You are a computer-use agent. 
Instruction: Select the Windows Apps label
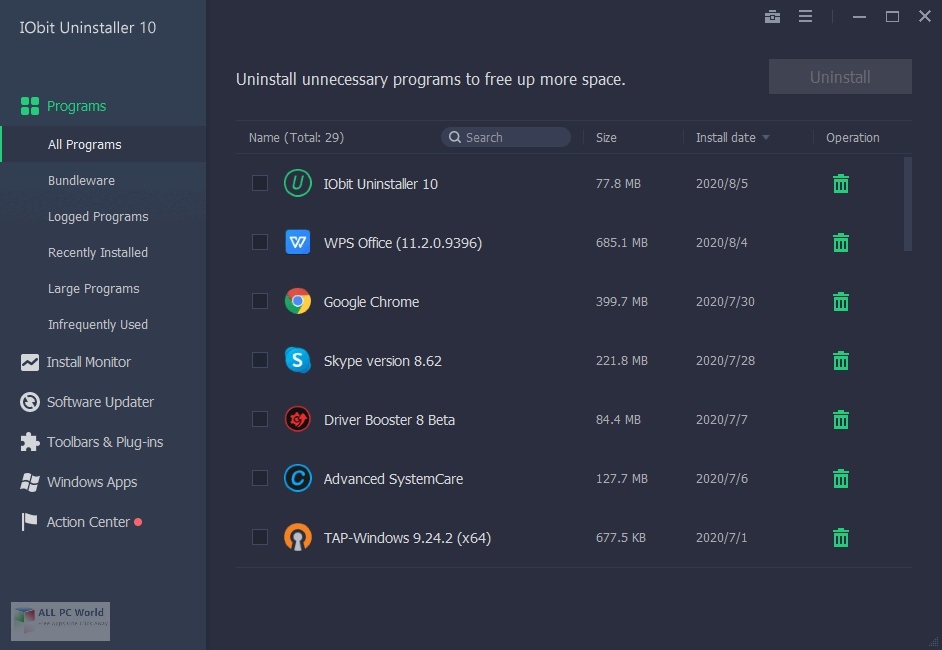[92, 482]
